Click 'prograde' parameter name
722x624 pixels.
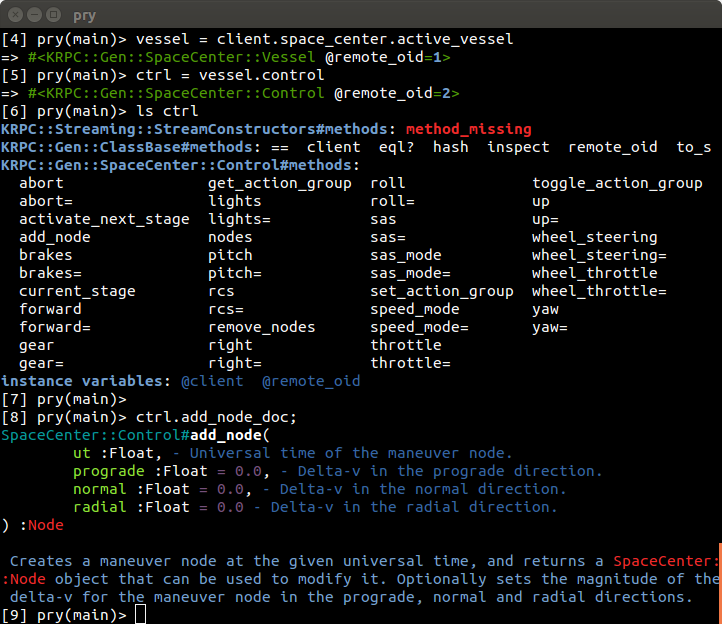click(x=109, y=471)
